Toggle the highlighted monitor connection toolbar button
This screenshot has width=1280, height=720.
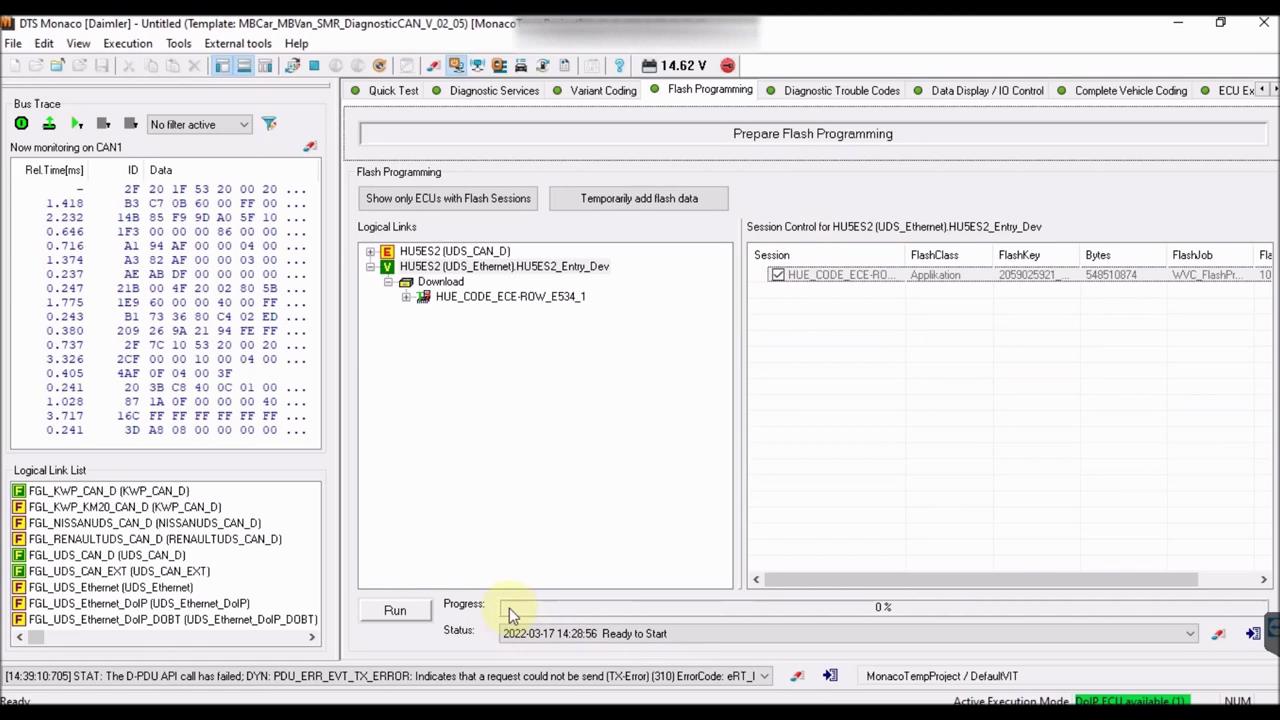[x=456, y=66]
